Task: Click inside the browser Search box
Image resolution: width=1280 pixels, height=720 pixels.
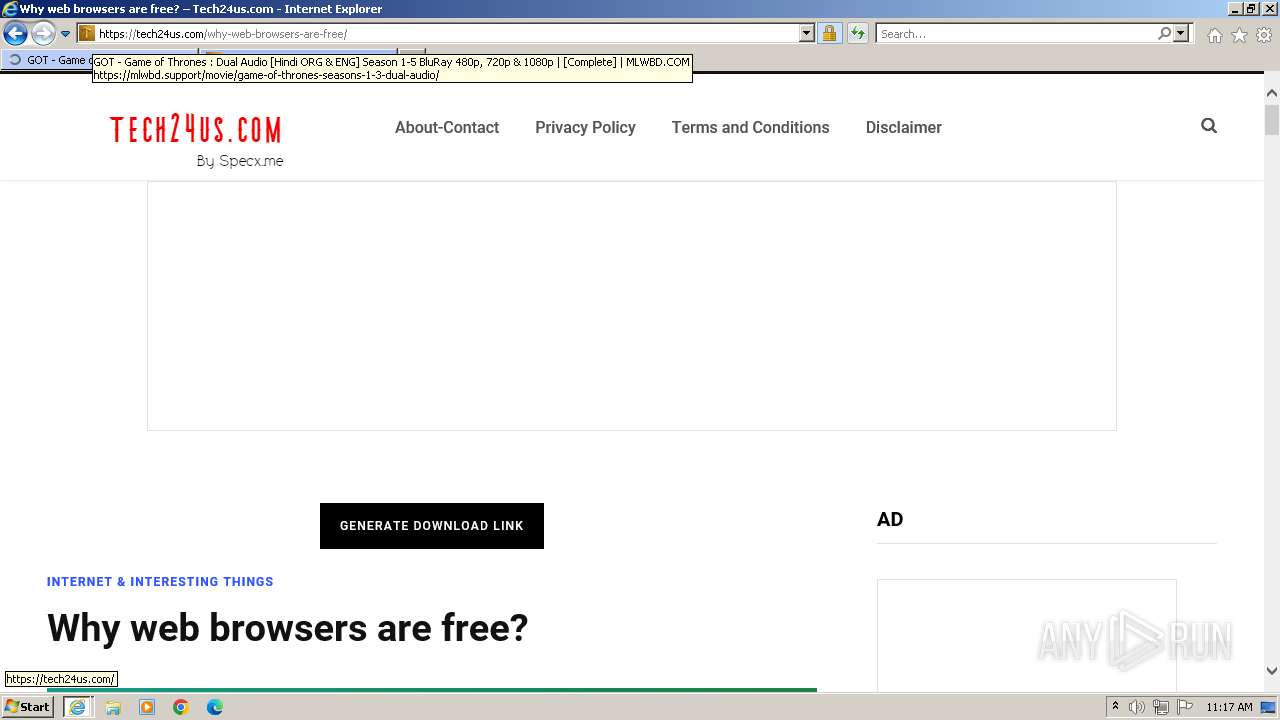Action: (x=1016, y=33)
